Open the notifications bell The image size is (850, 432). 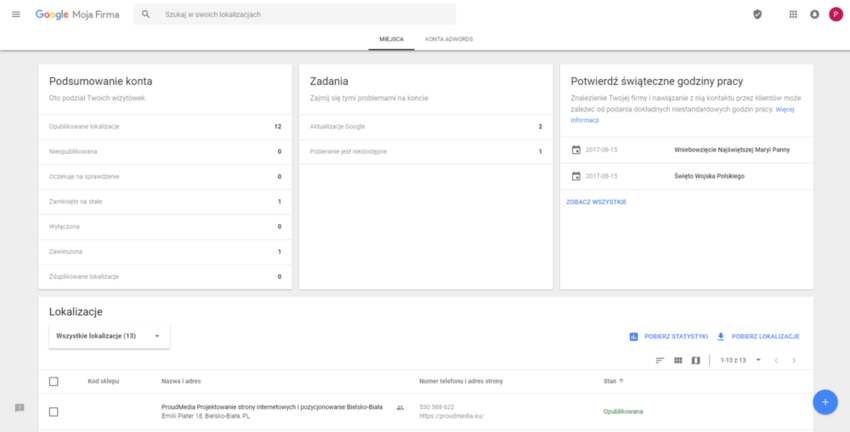click(x=814, y=14)
